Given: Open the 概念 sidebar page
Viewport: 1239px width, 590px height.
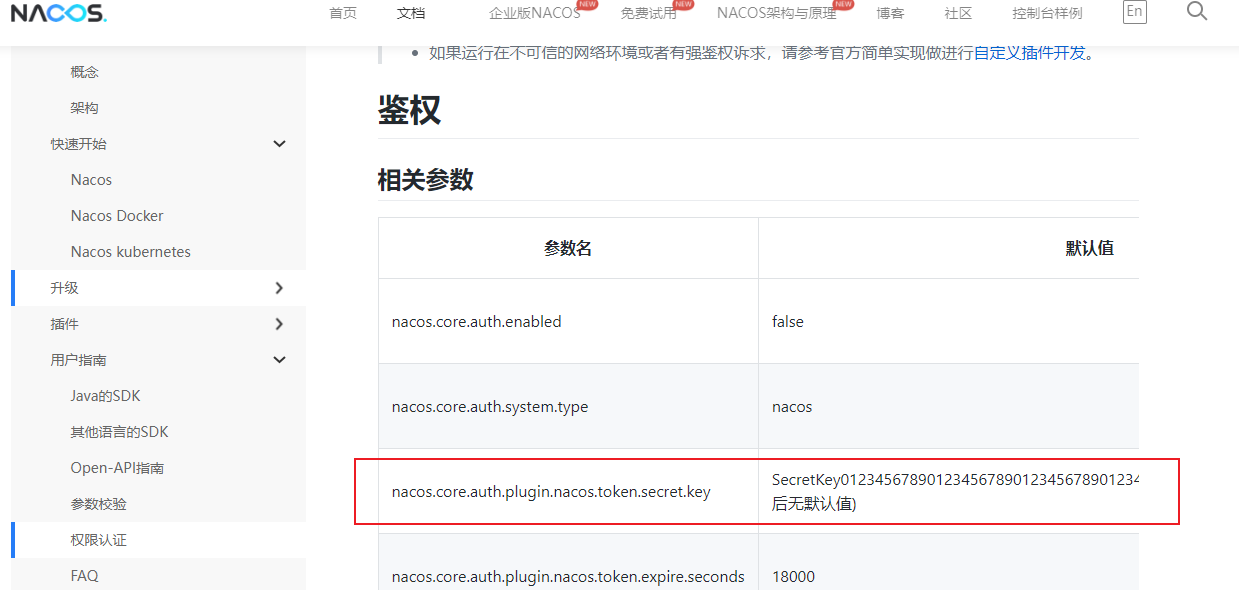Looking at the screenshot, I should tap(85, 72).
